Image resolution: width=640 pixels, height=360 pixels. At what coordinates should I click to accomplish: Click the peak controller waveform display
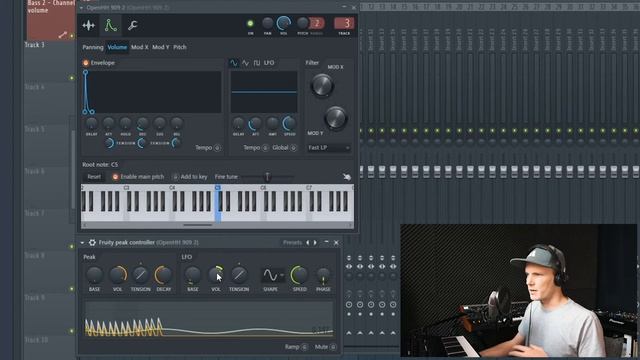tap(209, 319)
